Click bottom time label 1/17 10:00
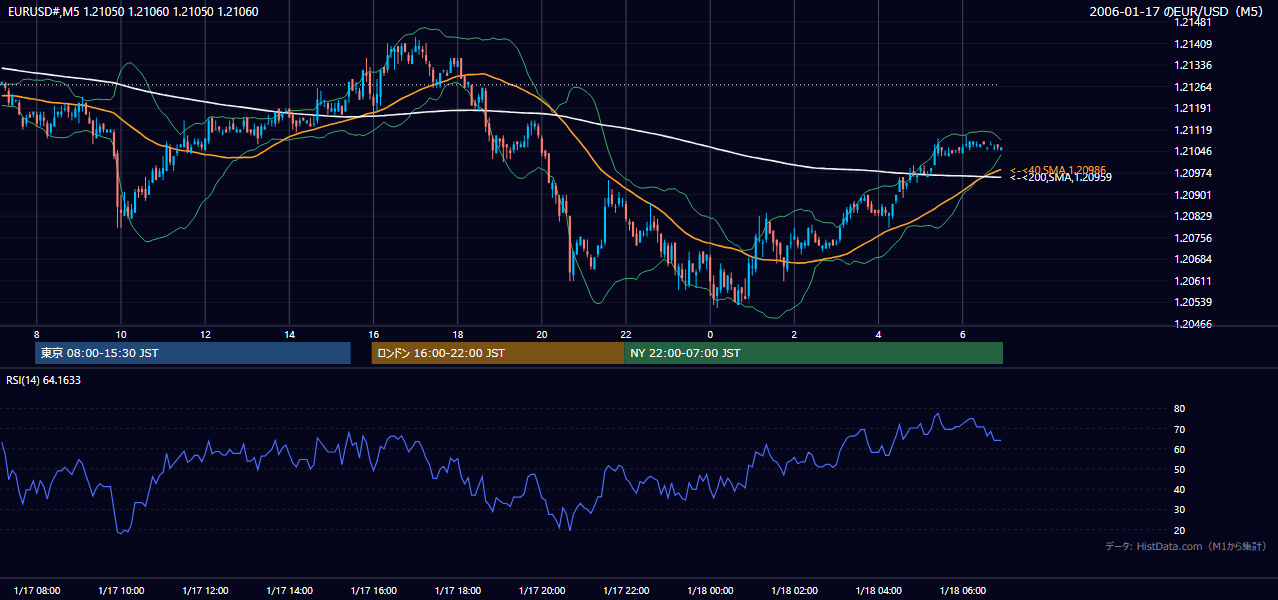The width and height of the screenshot is (1278, 600). tap(122, 590)
